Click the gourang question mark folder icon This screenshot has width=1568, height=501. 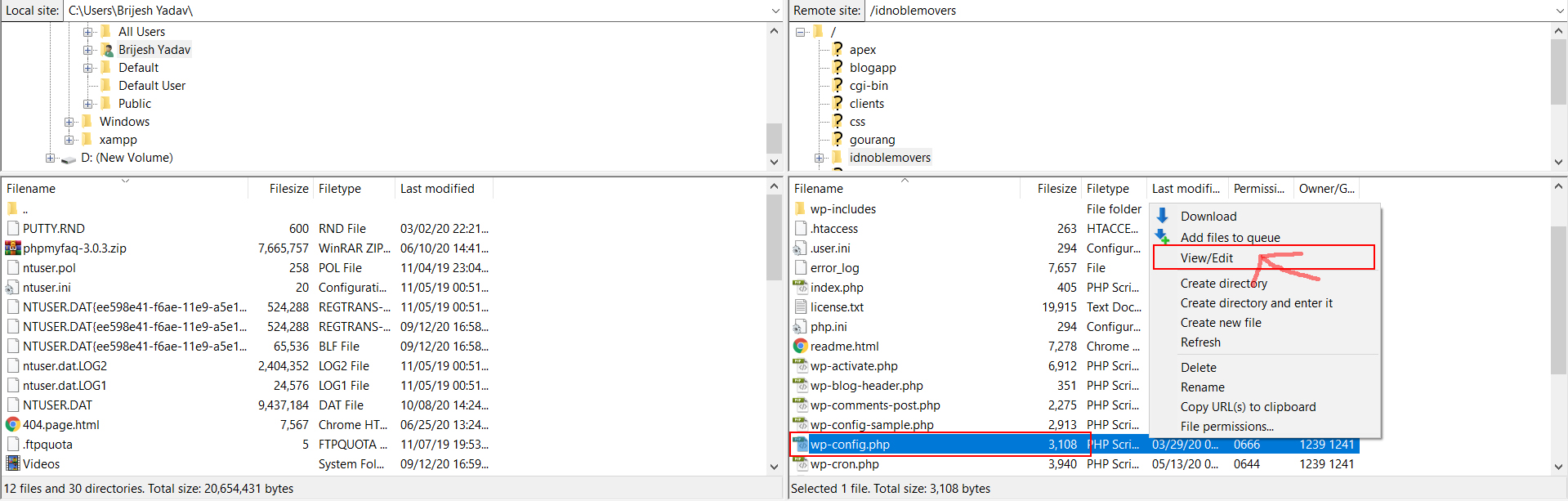point(838,139)
